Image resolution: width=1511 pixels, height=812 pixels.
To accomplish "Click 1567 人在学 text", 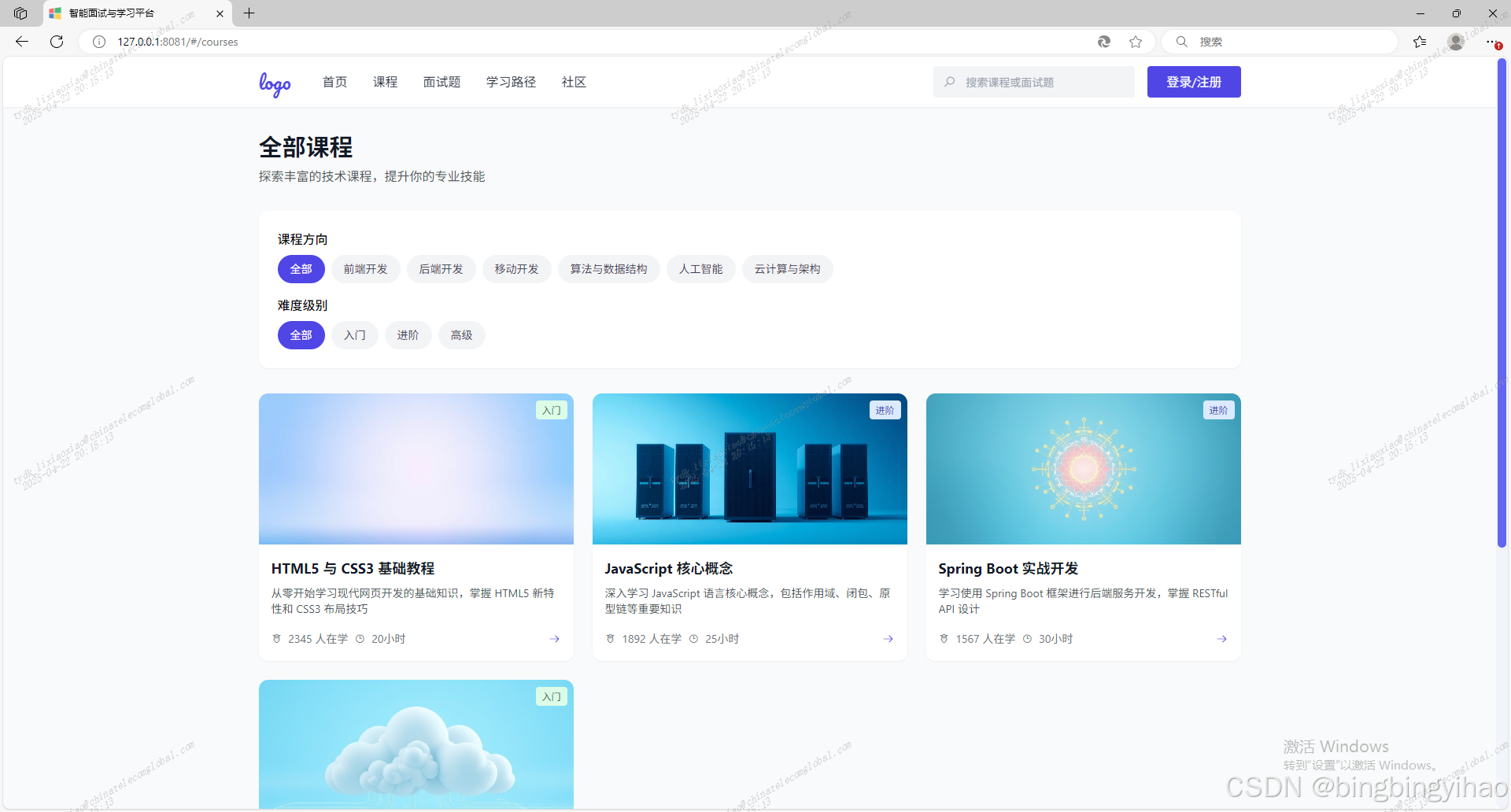I will [x=985, y=639].
